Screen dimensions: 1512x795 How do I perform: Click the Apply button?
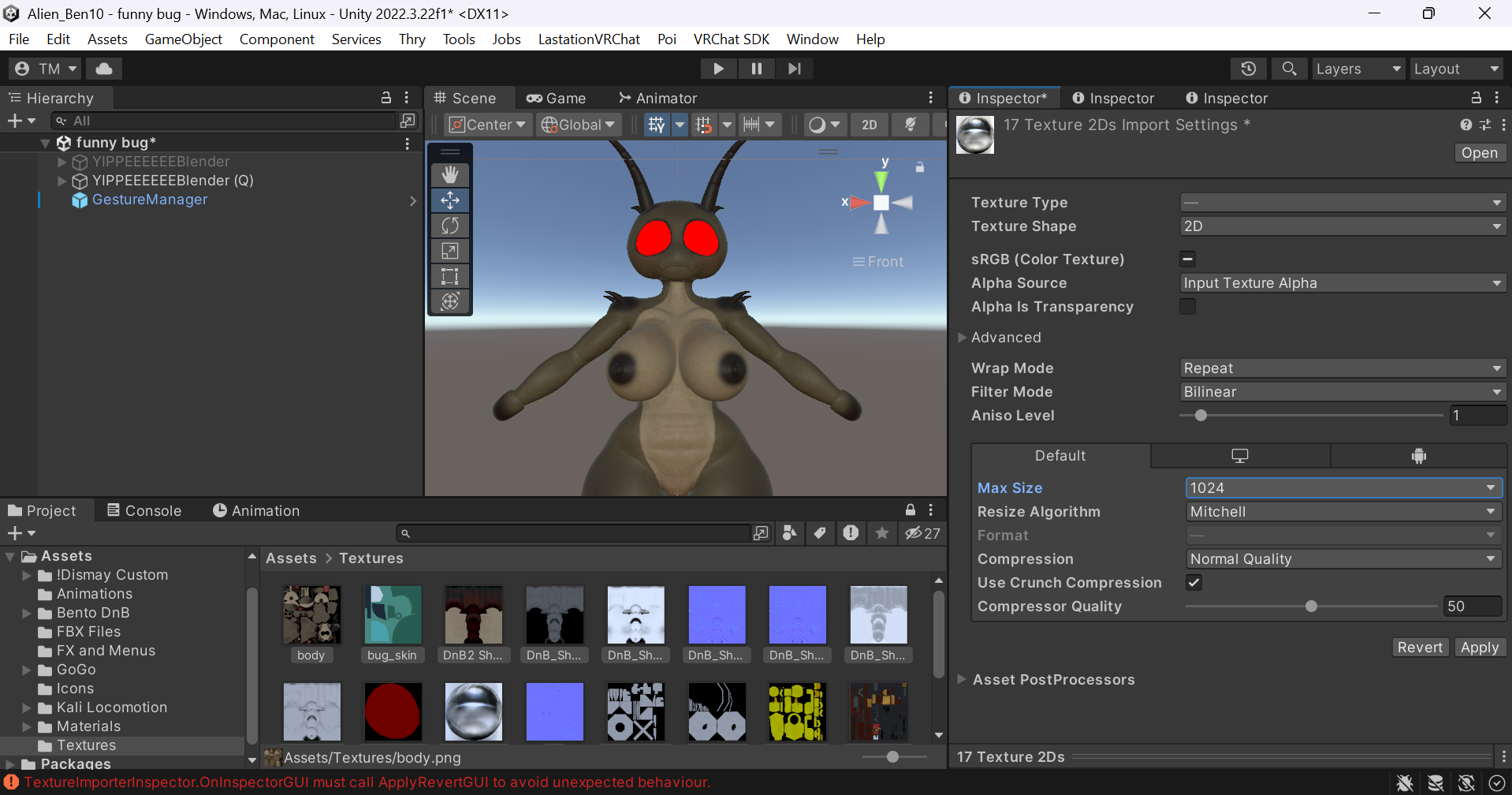[1480, 648]
